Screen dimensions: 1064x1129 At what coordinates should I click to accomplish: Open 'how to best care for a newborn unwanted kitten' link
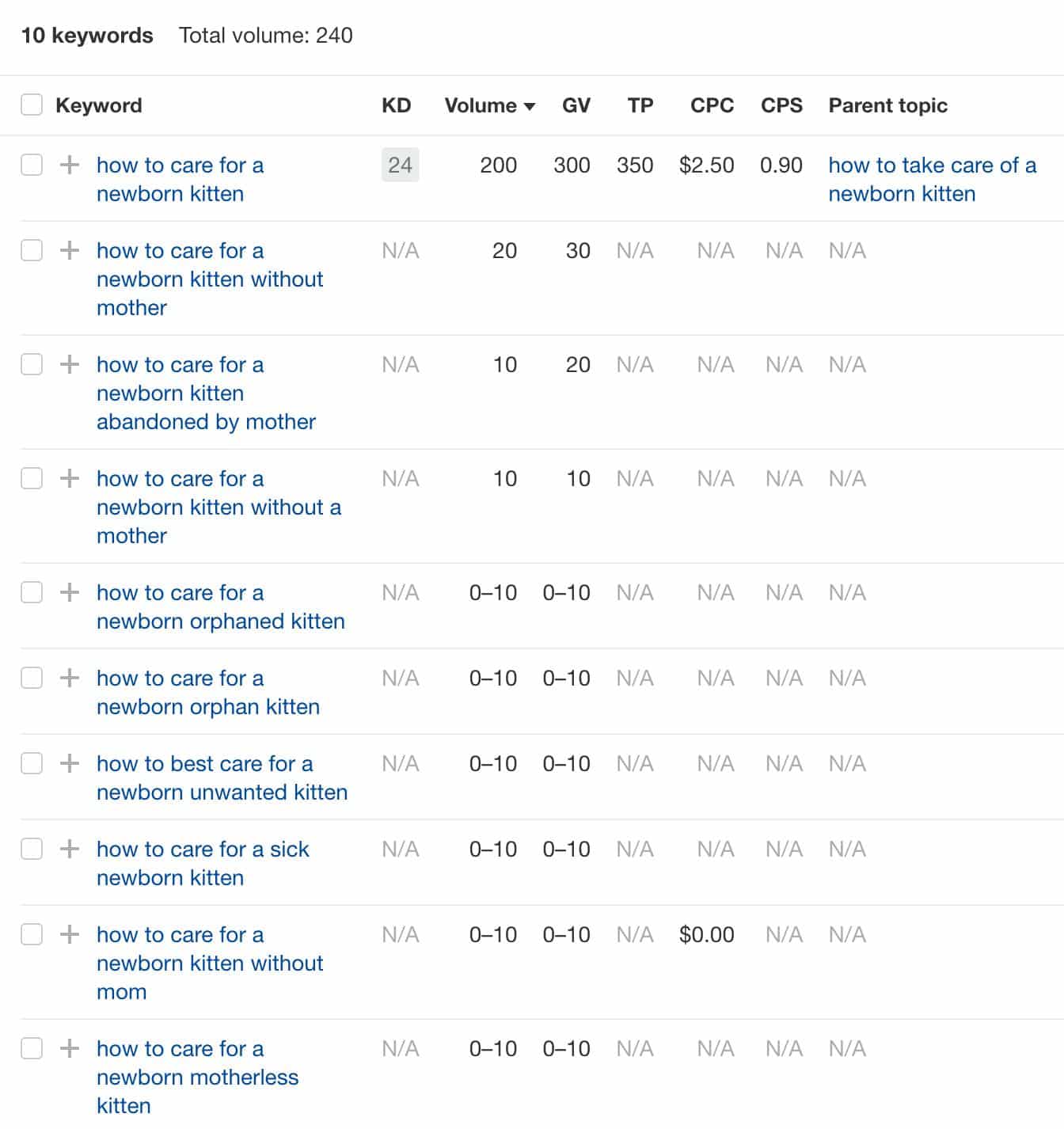point(222,777)
